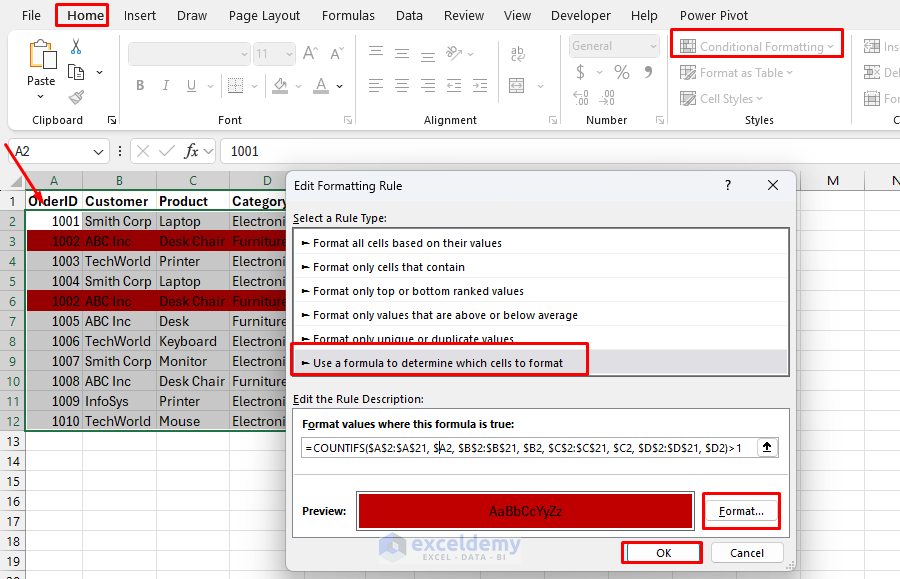Toggle Italic formatting

point(165,86)
